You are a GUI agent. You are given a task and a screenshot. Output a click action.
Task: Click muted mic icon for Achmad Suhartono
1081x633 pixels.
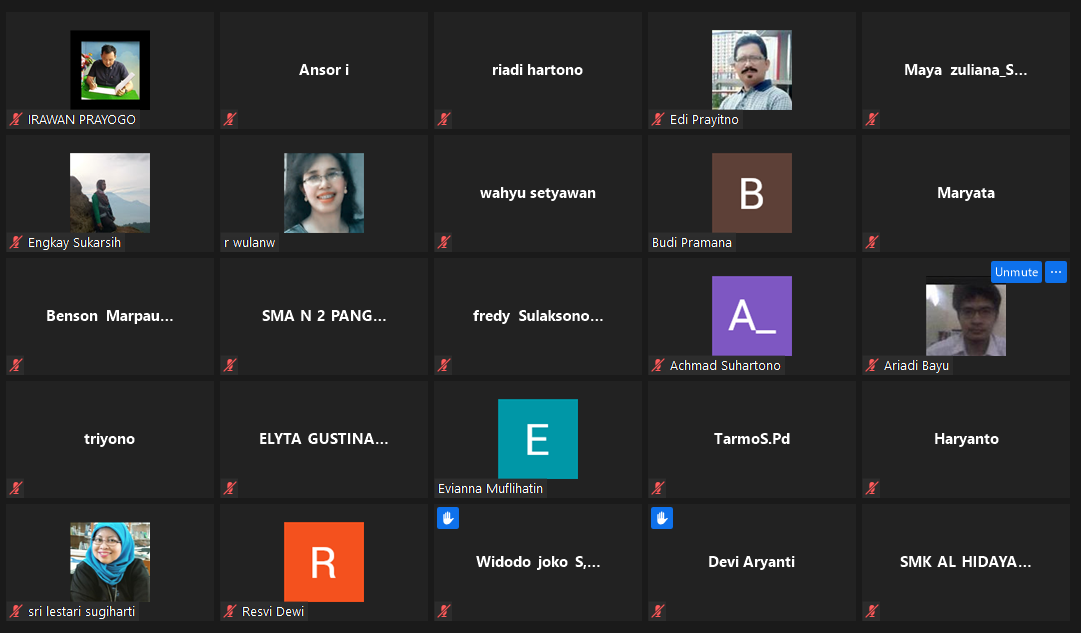(x=658, y=365)
